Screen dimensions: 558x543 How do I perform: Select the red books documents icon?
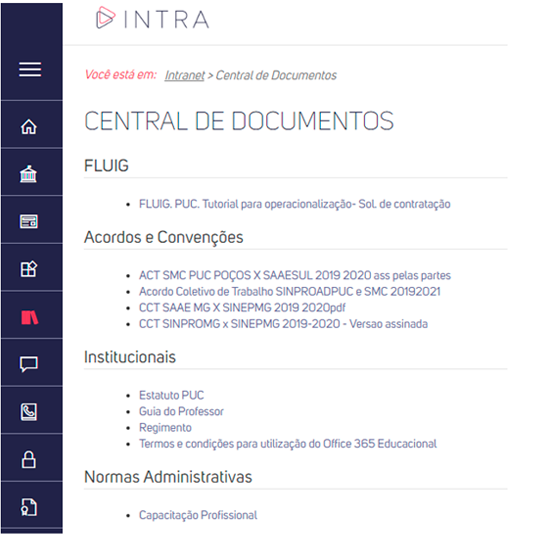[x=30, y=317]
